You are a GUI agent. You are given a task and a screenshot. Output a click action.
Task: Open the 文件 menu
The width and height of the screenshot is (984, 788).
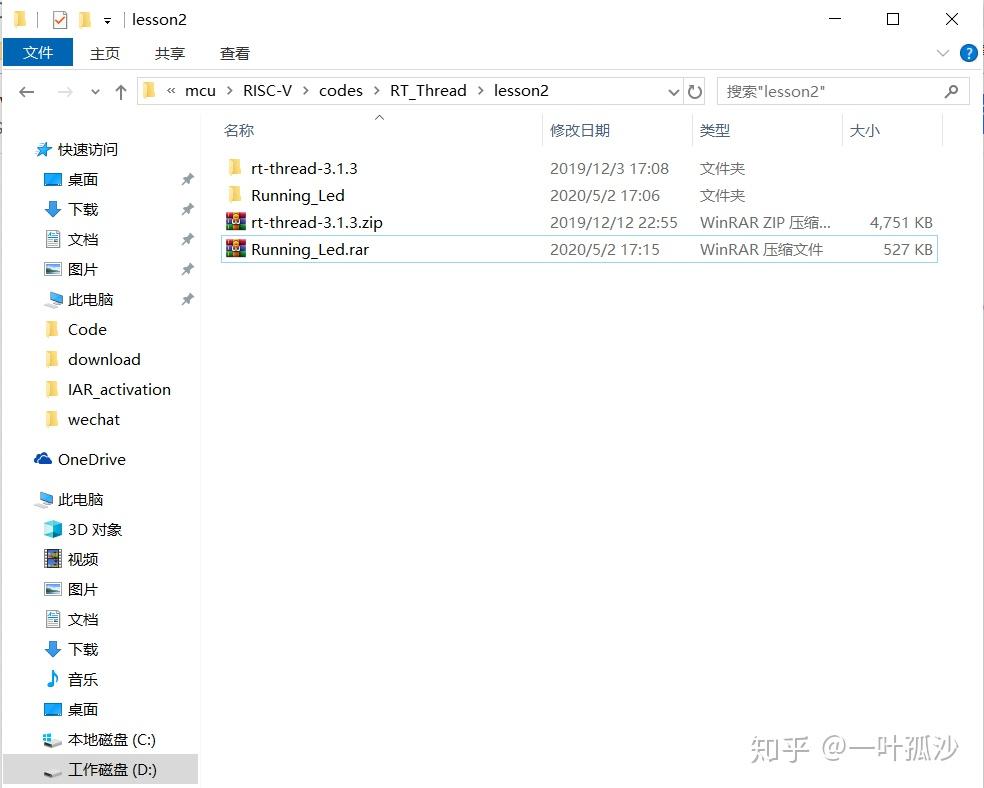38,52
